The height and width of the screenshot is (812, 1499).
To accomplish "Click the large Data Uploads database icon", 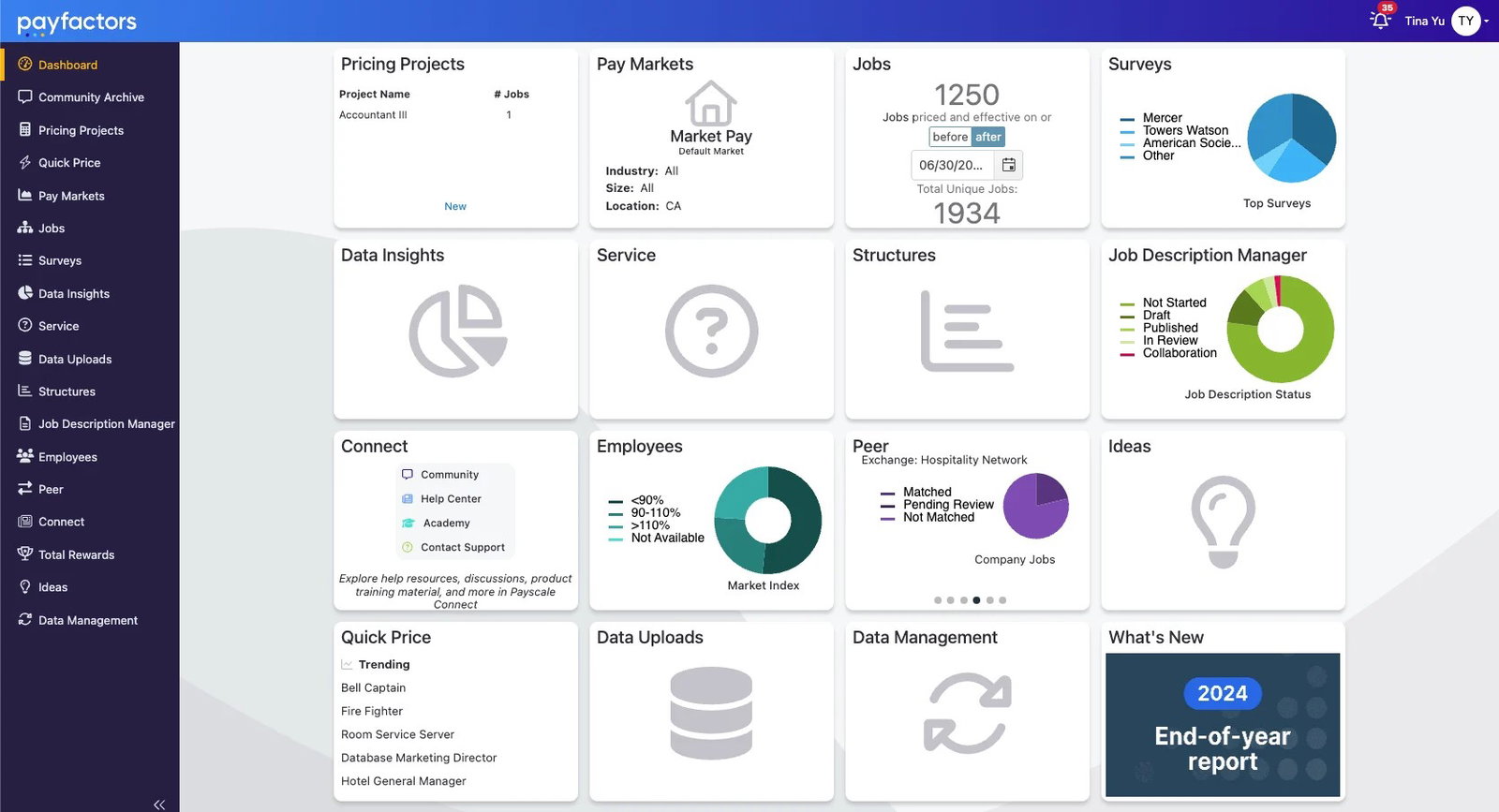I will pyautogui.click(x=711, y=713).
